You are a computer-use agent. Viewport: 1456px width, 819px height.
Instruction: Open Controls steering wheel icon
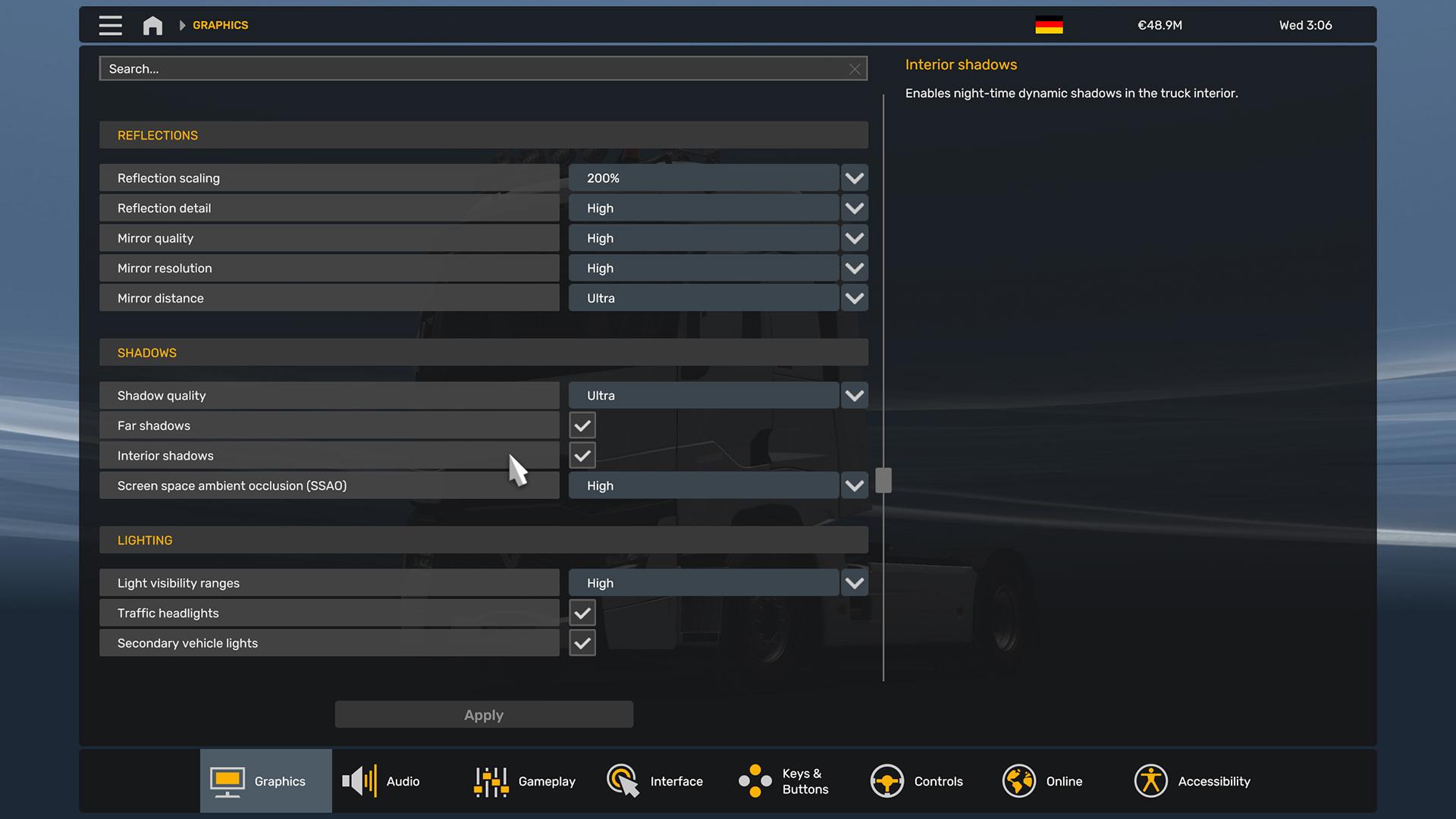pyautogui.click(x=886, y=780)
